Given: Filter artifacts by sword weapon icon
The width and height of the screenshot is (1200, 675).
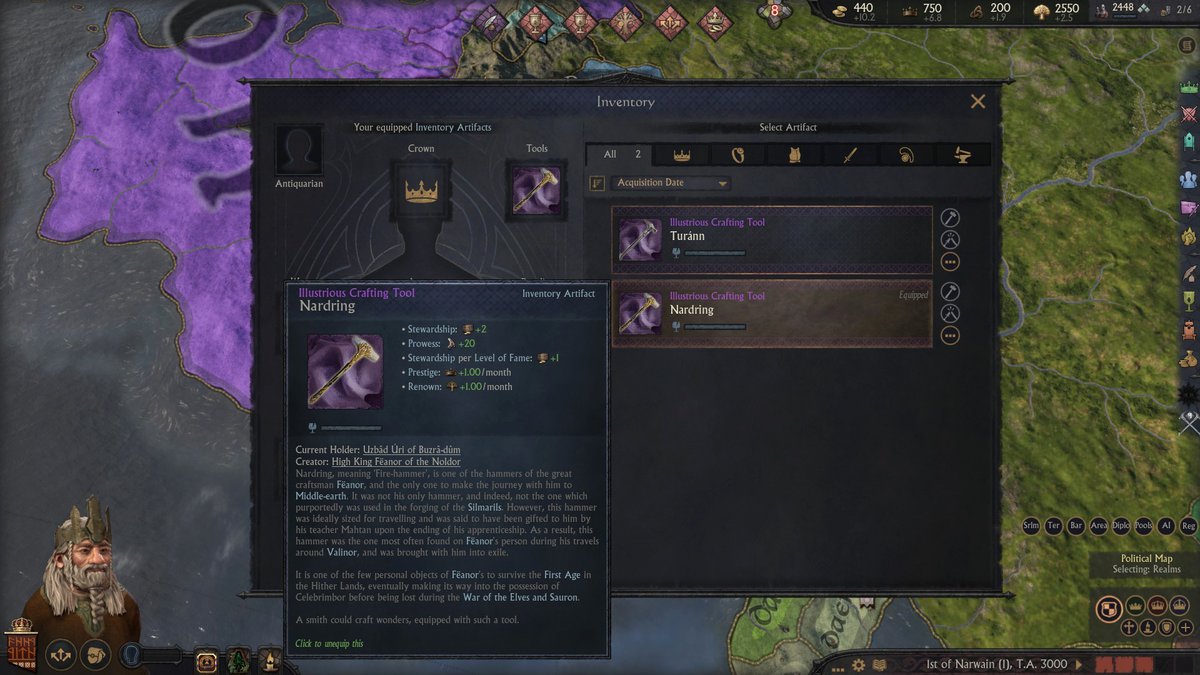Looking at the screenshot, I should [851, 155].
